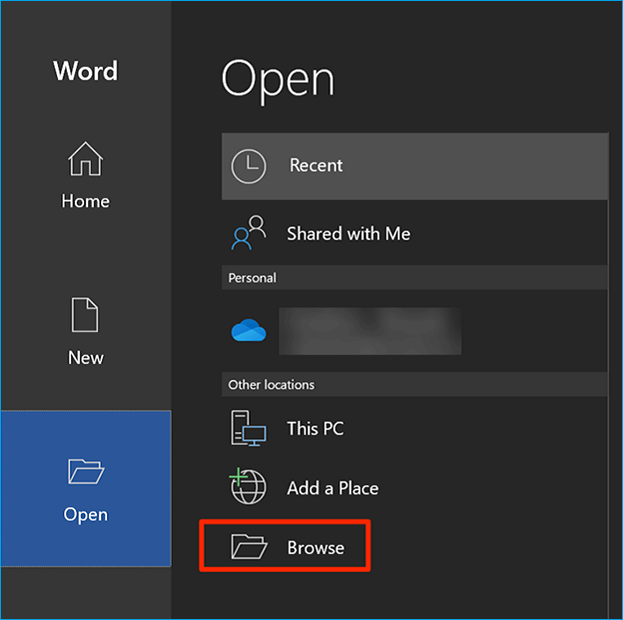Show the Recent documents list

415,166
